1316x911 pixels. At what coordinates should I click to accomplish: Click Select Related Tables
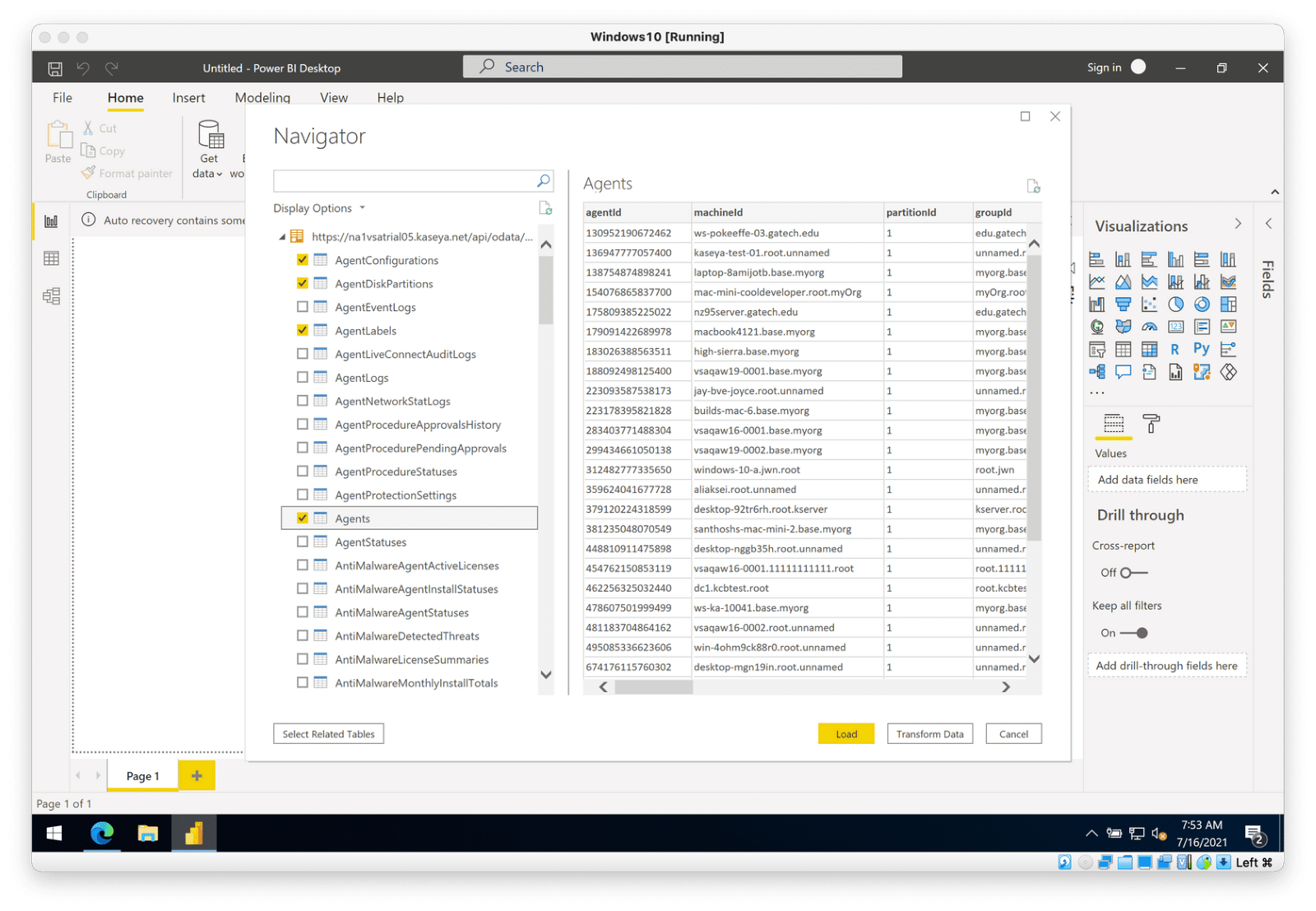[x=328, y=733]
